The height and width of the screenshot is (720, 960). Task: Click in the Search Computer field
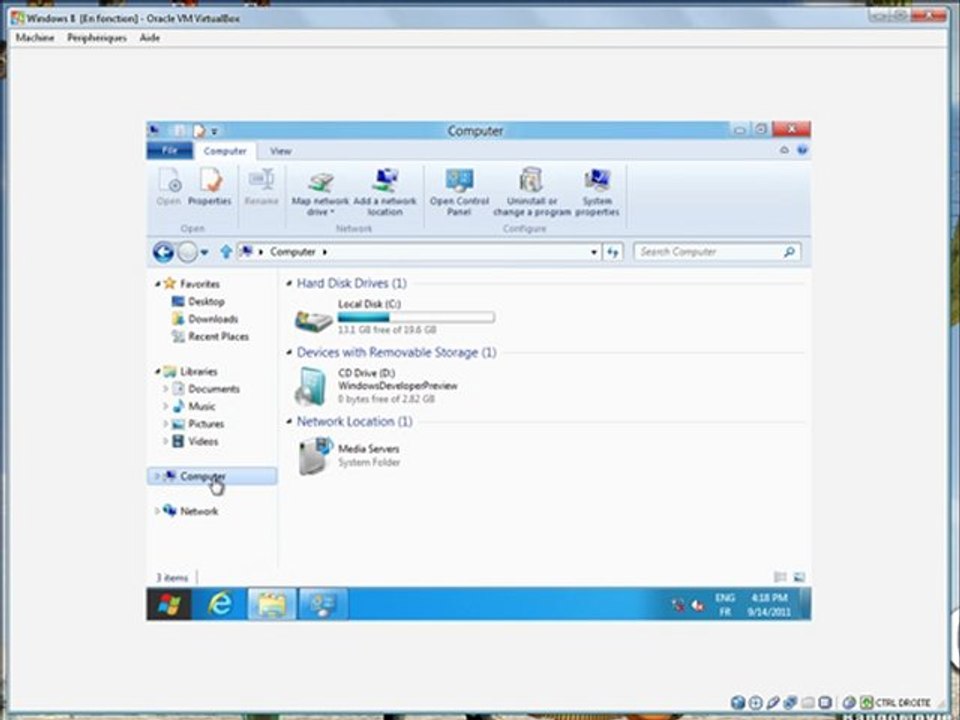[717, 252]
